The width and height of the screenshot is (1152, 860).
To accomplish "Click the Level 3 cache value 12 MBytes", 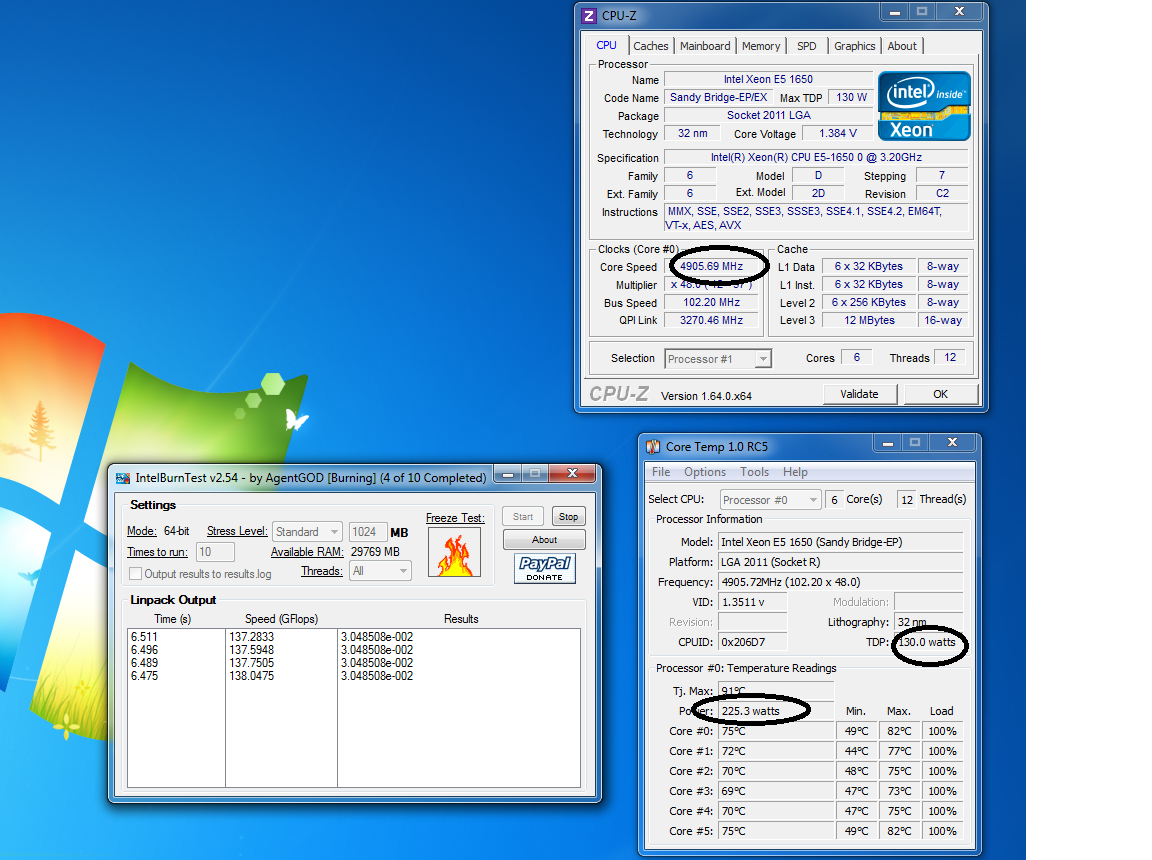I will pyautogui.click(x=869, y=320).
